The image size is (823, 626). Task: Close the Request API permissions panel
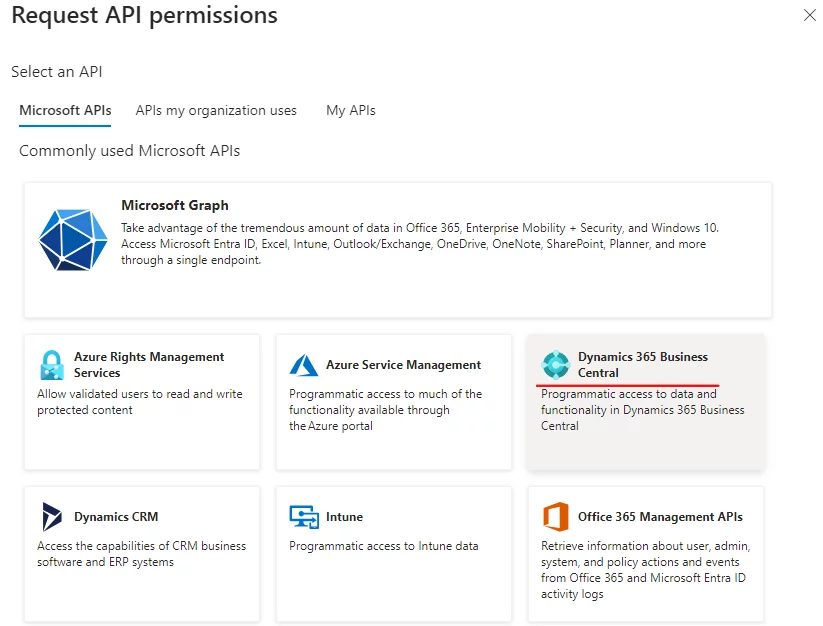click(809, 15)
